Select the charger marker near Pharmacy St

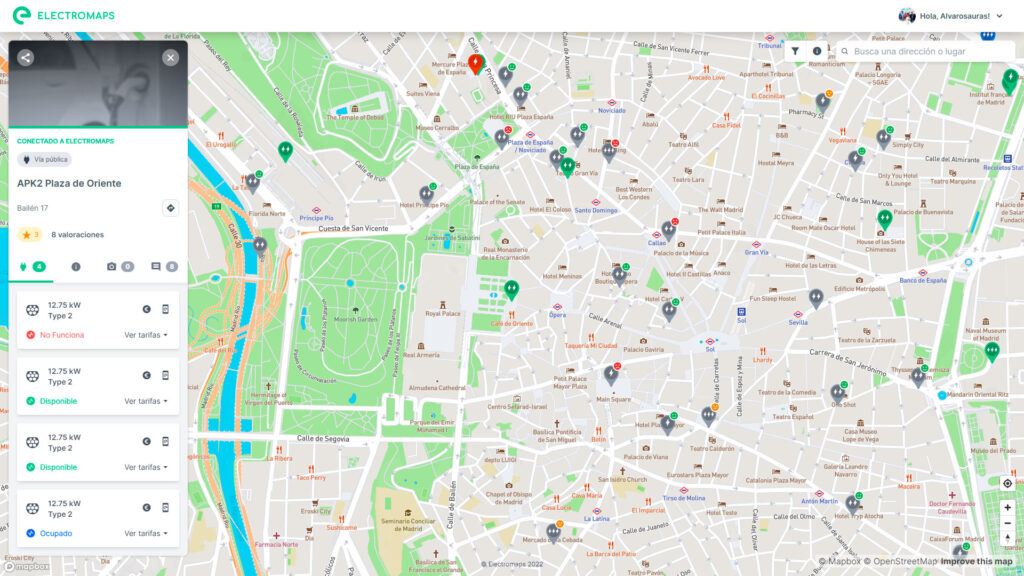(822, 101)
